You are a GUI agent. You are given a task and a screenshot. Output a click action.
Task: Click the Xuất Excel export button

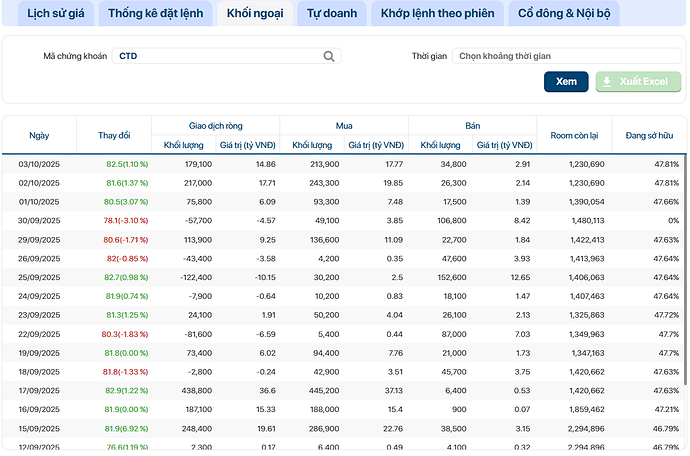[638, 81]
